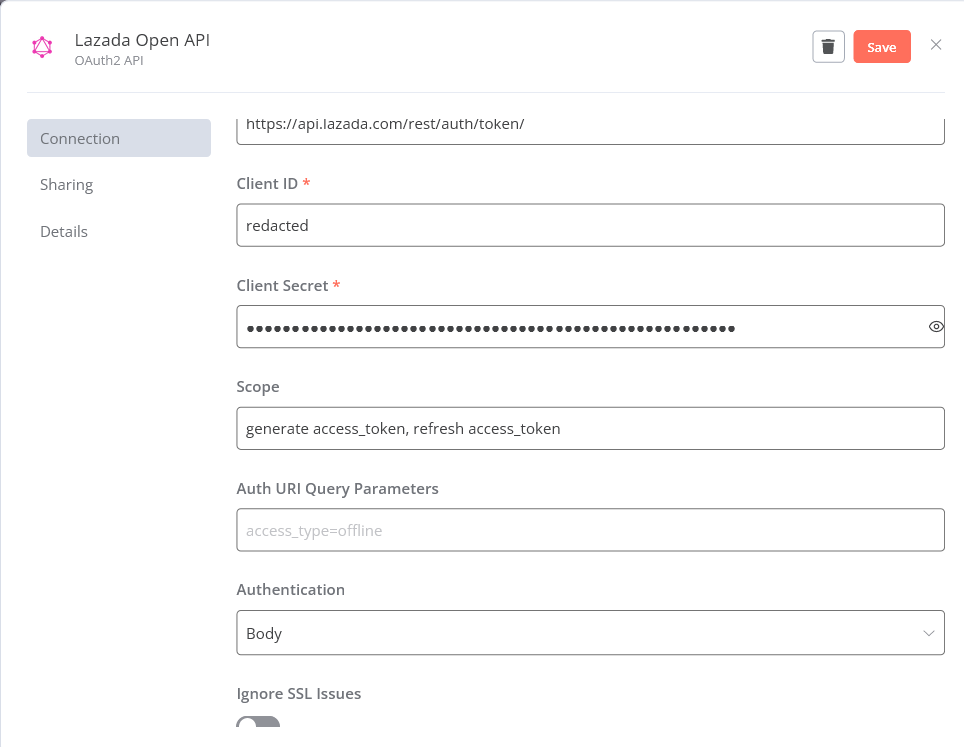Click the Authentication label text
Image resolution: width=964 pixels, height=747 pixels.
[291, 590]
